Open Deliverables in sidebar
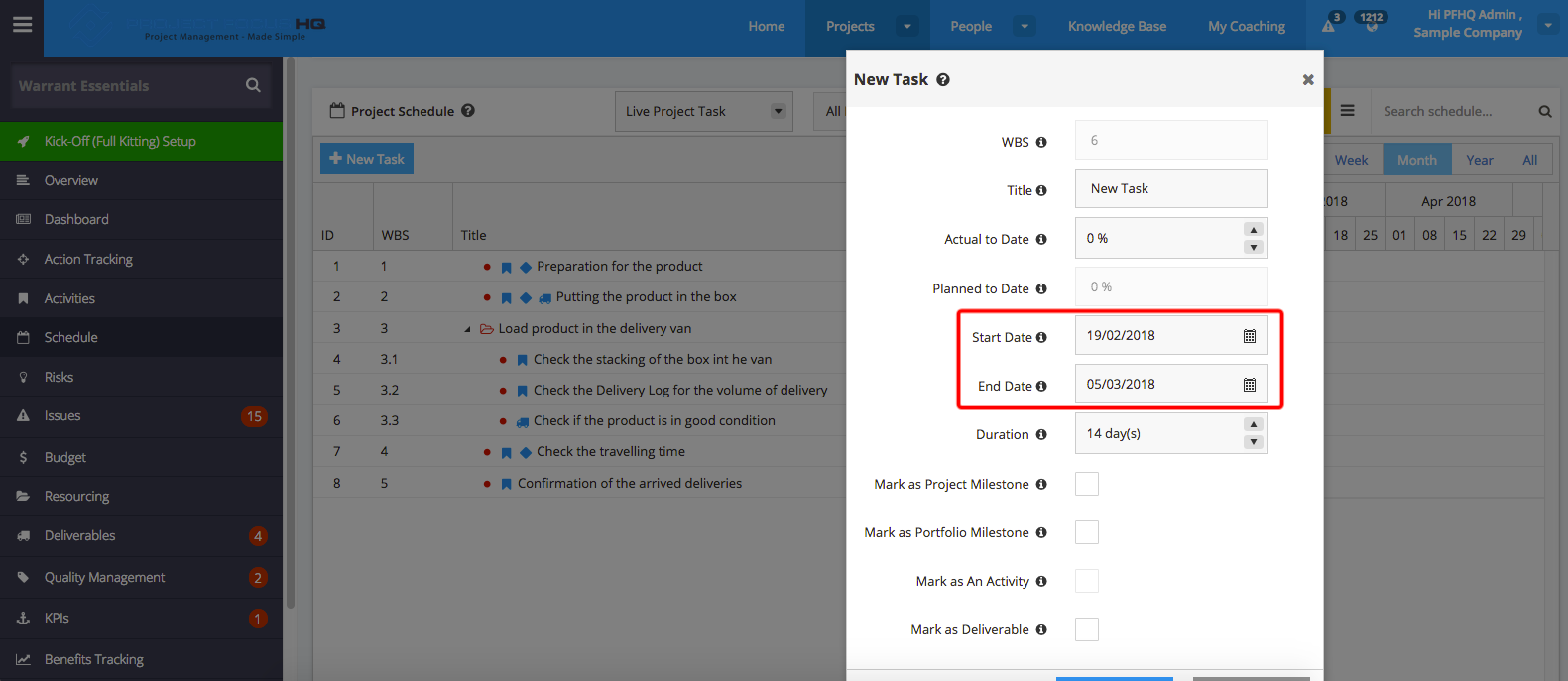Image resolution: width=1568 pixels, height=681 pixels. 141,535
